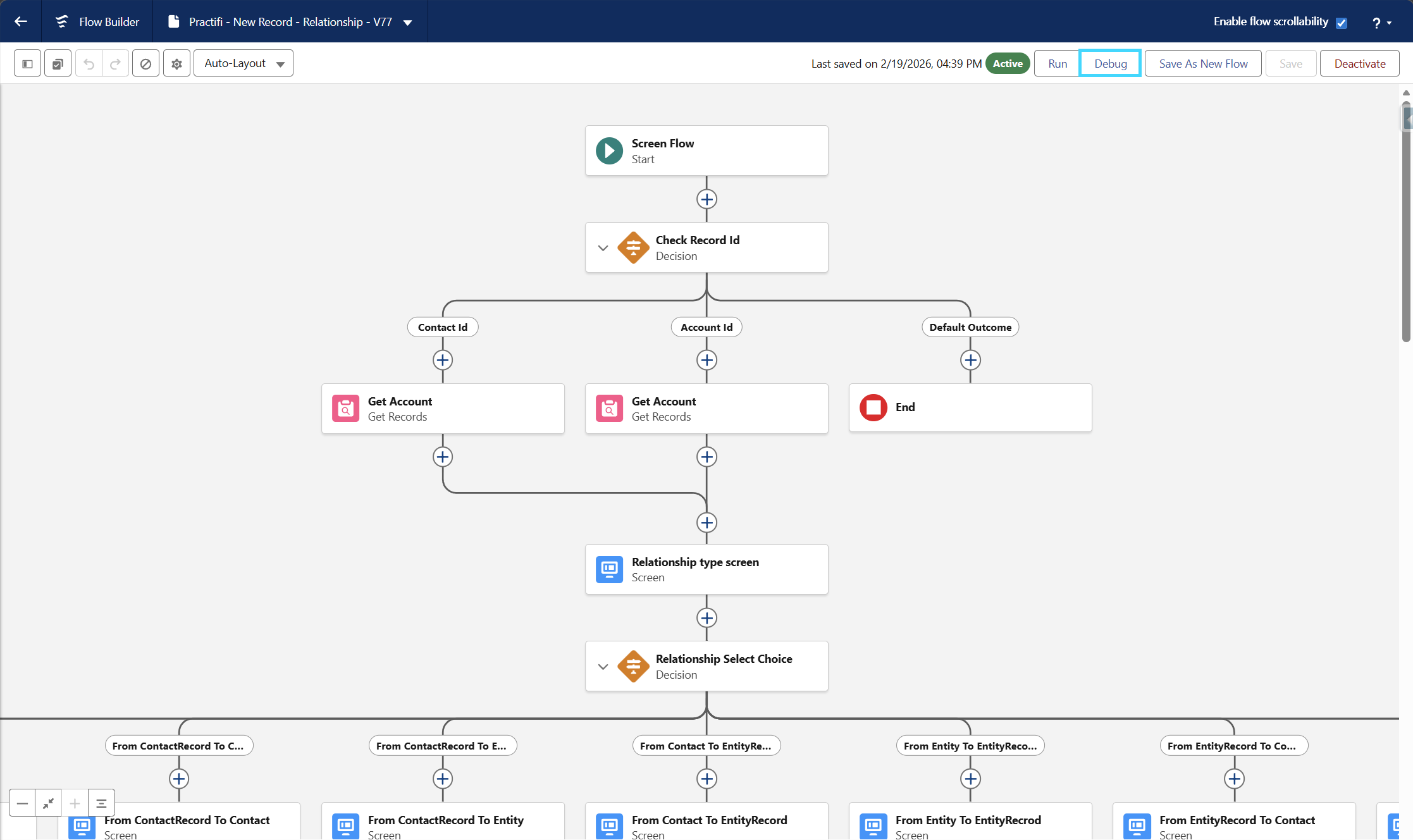
Task: Click the vertical canvas scrollbar
Action: point(1406,221)
